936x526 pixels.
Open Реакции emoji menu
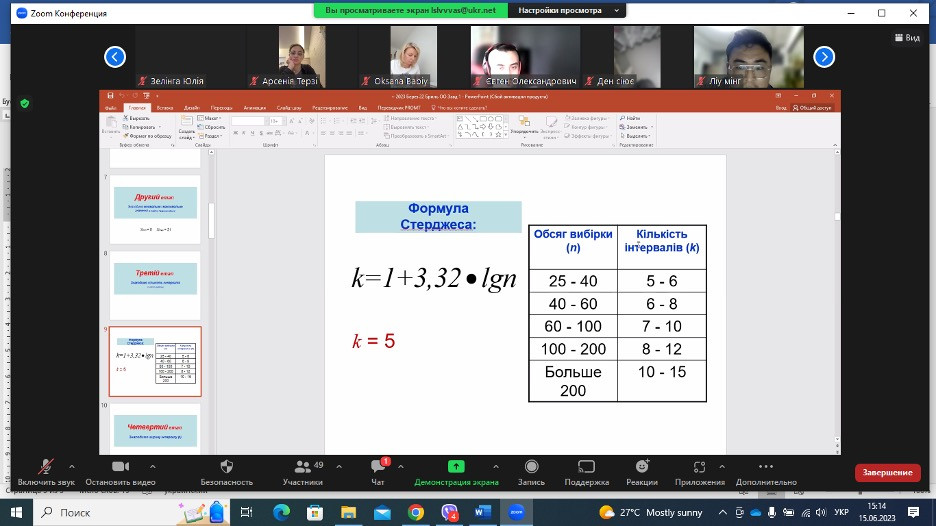642,472
